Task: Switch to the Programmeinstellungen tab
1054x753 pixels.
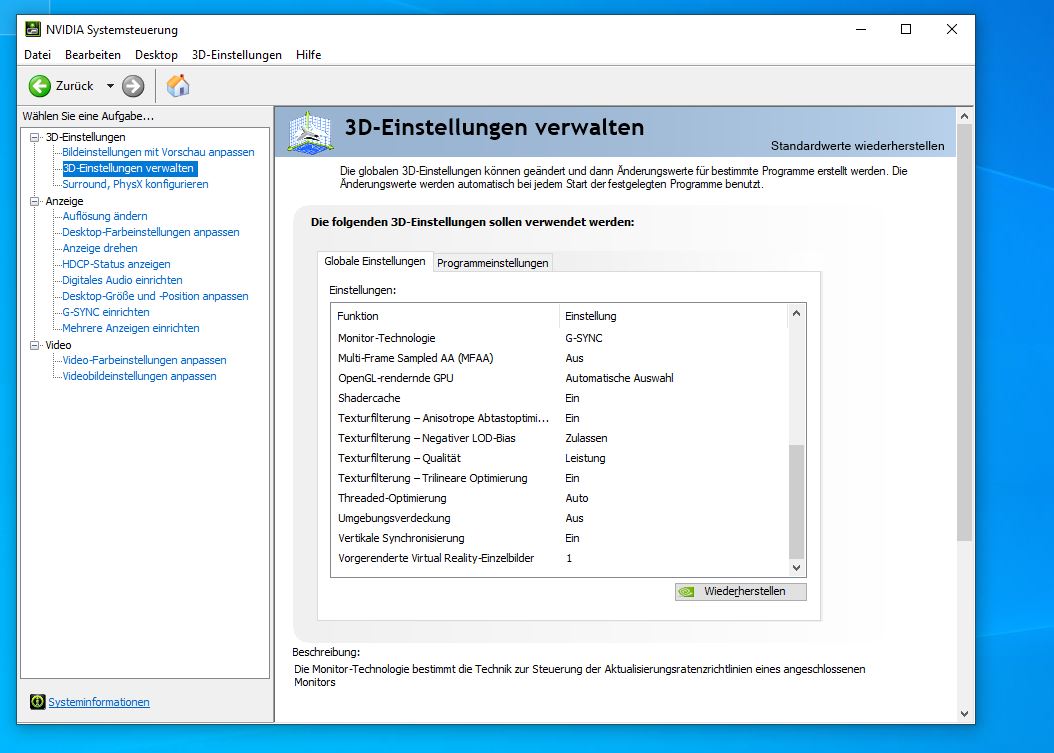Action: coord(493,263)
